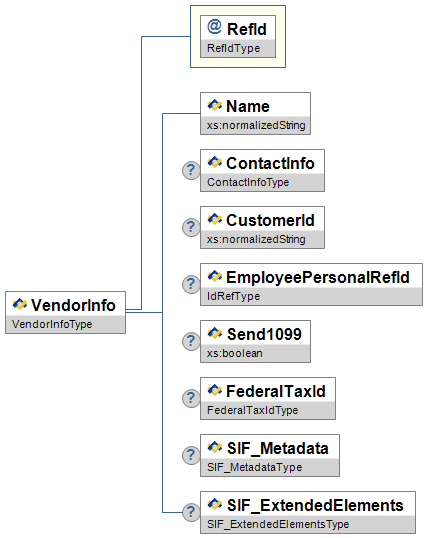Screen dimensions: 445x538
Task: Click the element icon beside SIF_Metadata
Action: 215,447
